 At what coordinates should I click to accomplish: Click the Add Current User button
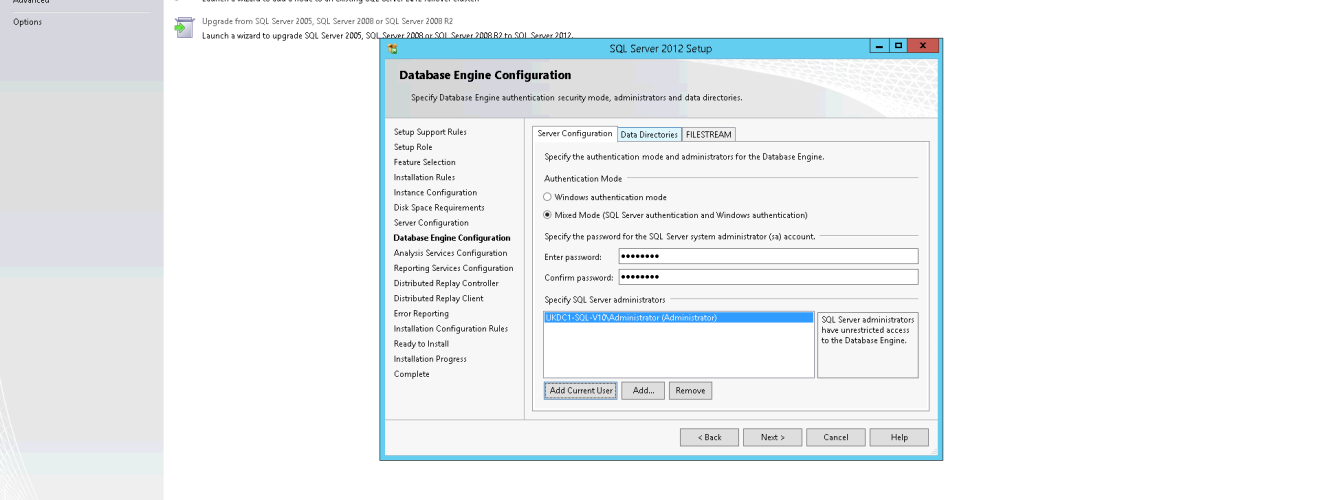(x=580, y=391)
